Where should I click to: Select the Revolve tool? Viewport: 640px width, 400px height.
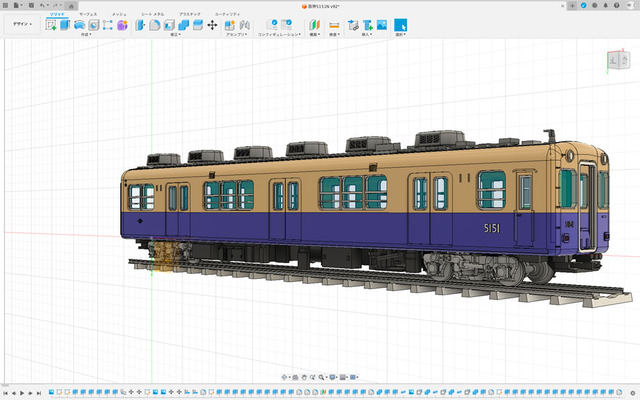click(79, 25)
